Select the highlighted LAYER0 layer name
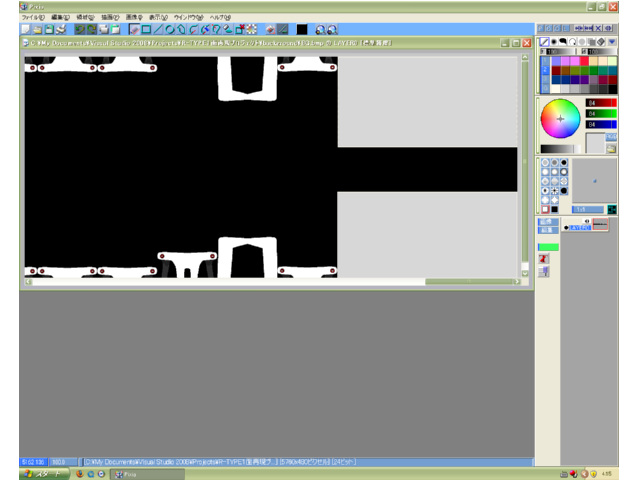Viewport: 640px width, 480px height. coord(580,228)
